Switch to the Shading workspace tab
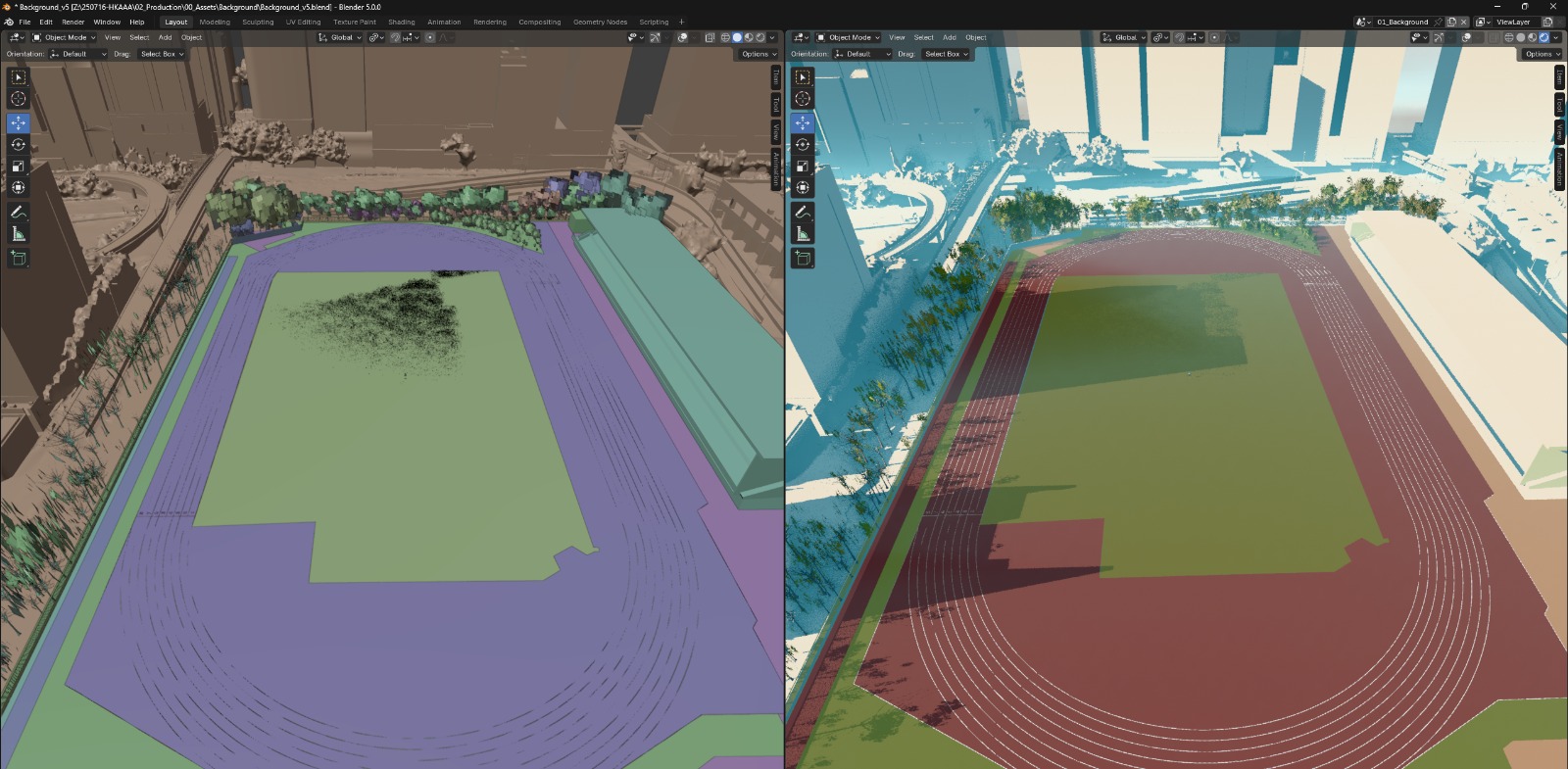1568x769 pixels. pos(401,22)
